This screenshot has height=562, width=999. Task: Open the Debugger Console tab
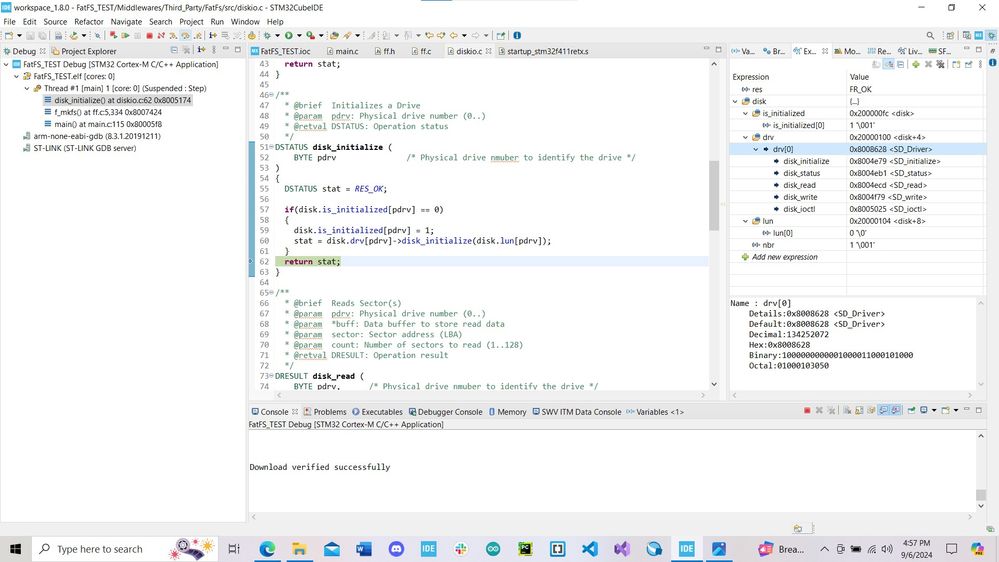pos(445,412)
